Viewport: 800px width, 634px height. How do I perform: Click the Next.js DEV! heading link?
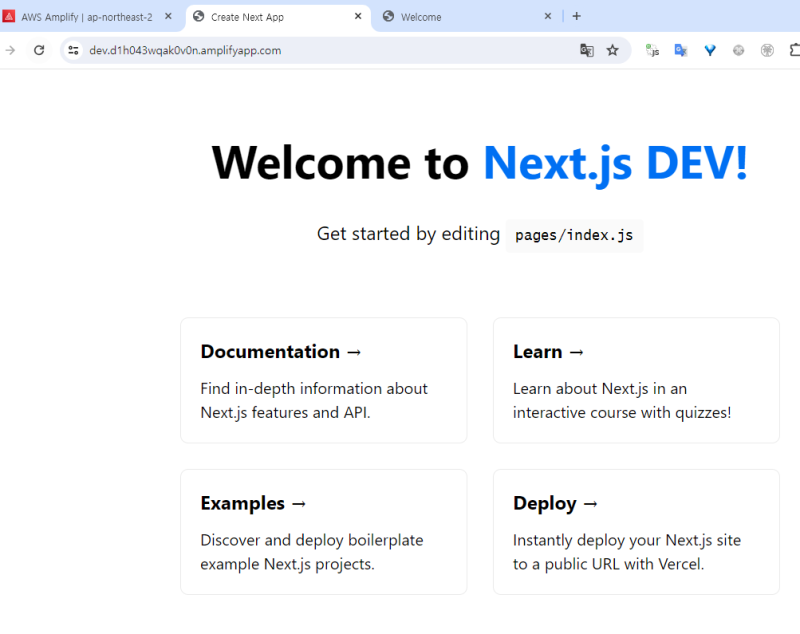[615, 163]
